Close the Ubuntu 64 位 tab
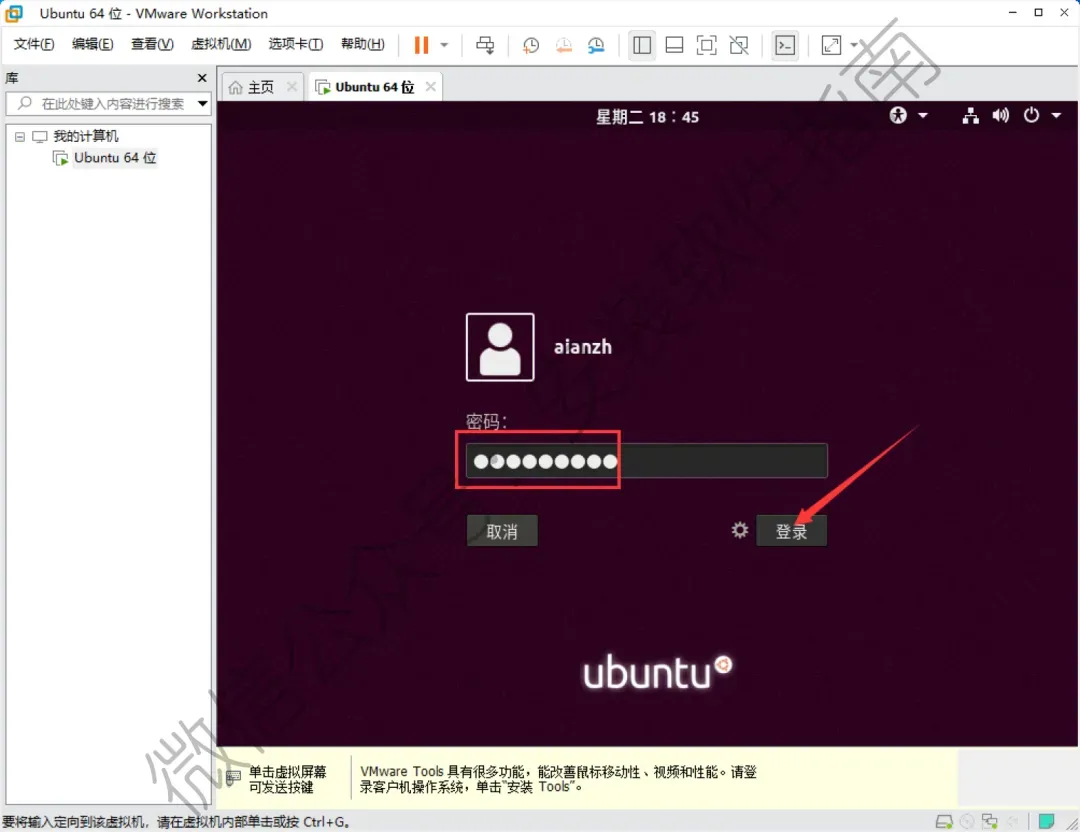1080x832 pixels. point(430,87)
